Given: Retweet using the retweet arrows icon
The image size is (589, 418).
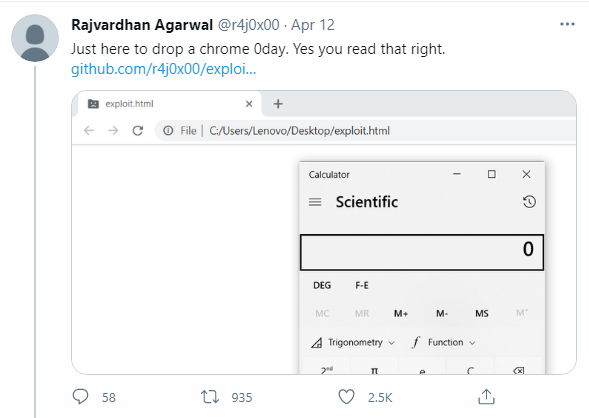Looking at the screenshot, I should tap(210, 397).
